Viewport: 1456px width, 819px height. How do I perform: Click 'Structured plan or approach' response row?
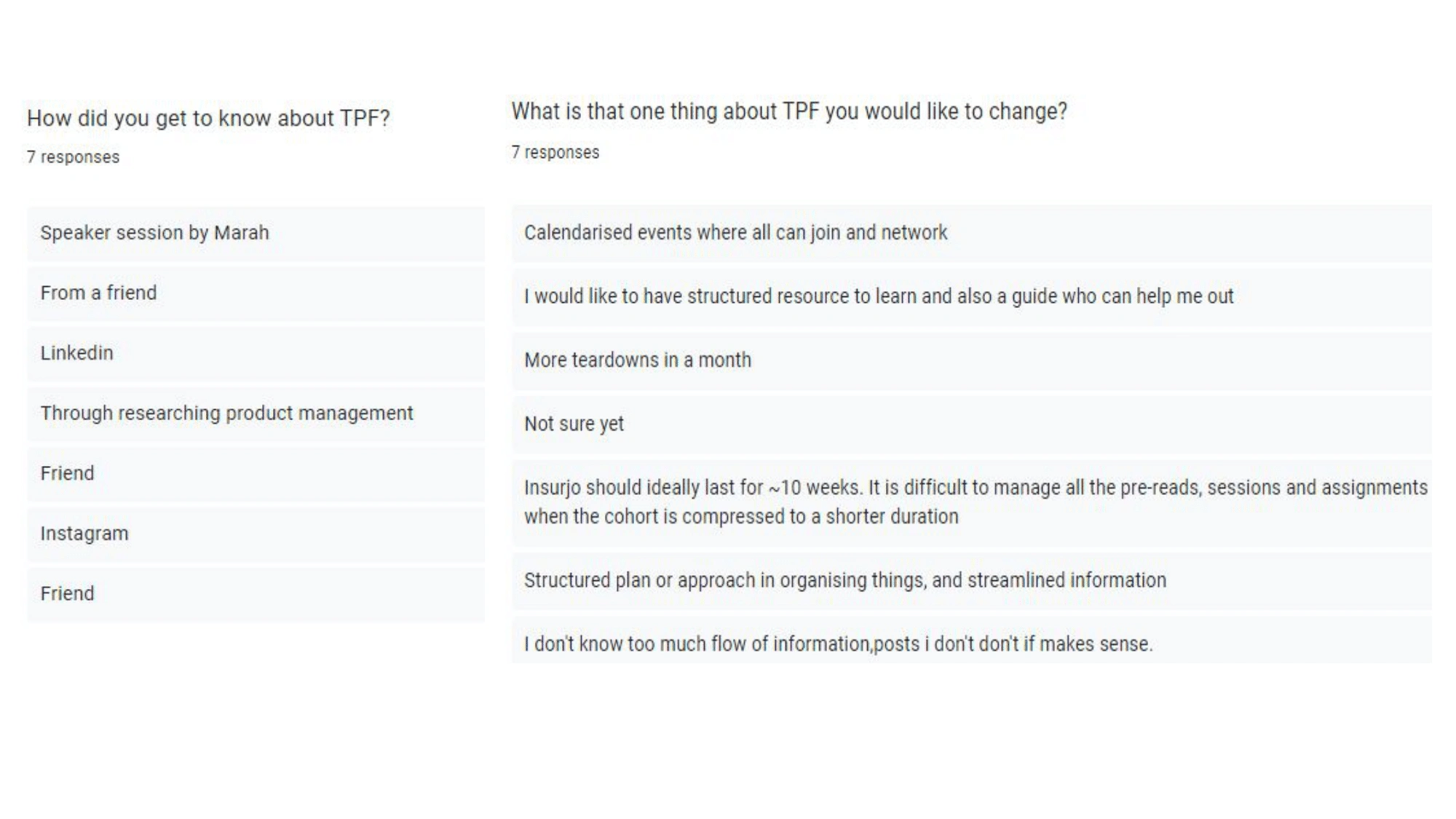click(971, 581)
